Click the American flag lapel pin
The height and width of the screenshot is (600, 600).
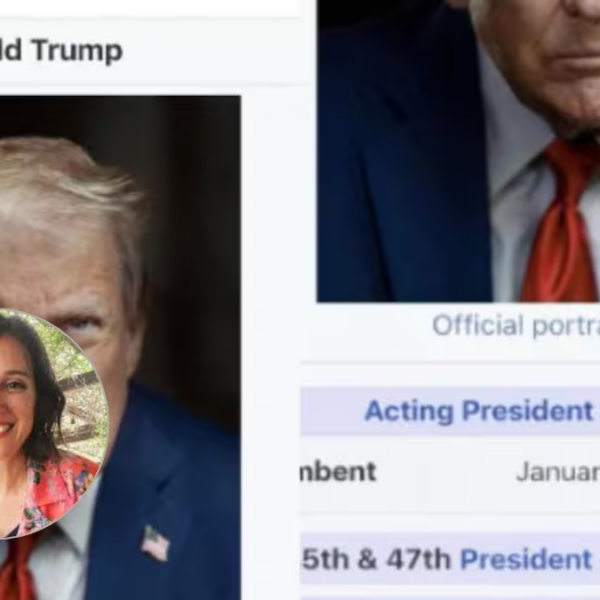[155, 543]
